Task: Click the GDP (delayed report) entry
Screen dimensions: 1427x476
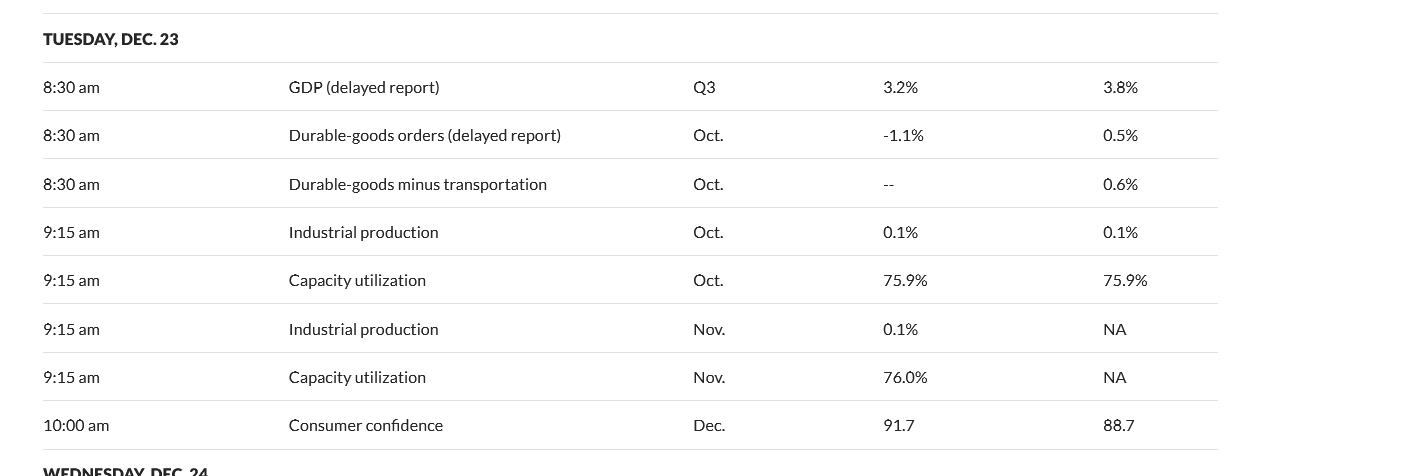Action: [364, 87]
